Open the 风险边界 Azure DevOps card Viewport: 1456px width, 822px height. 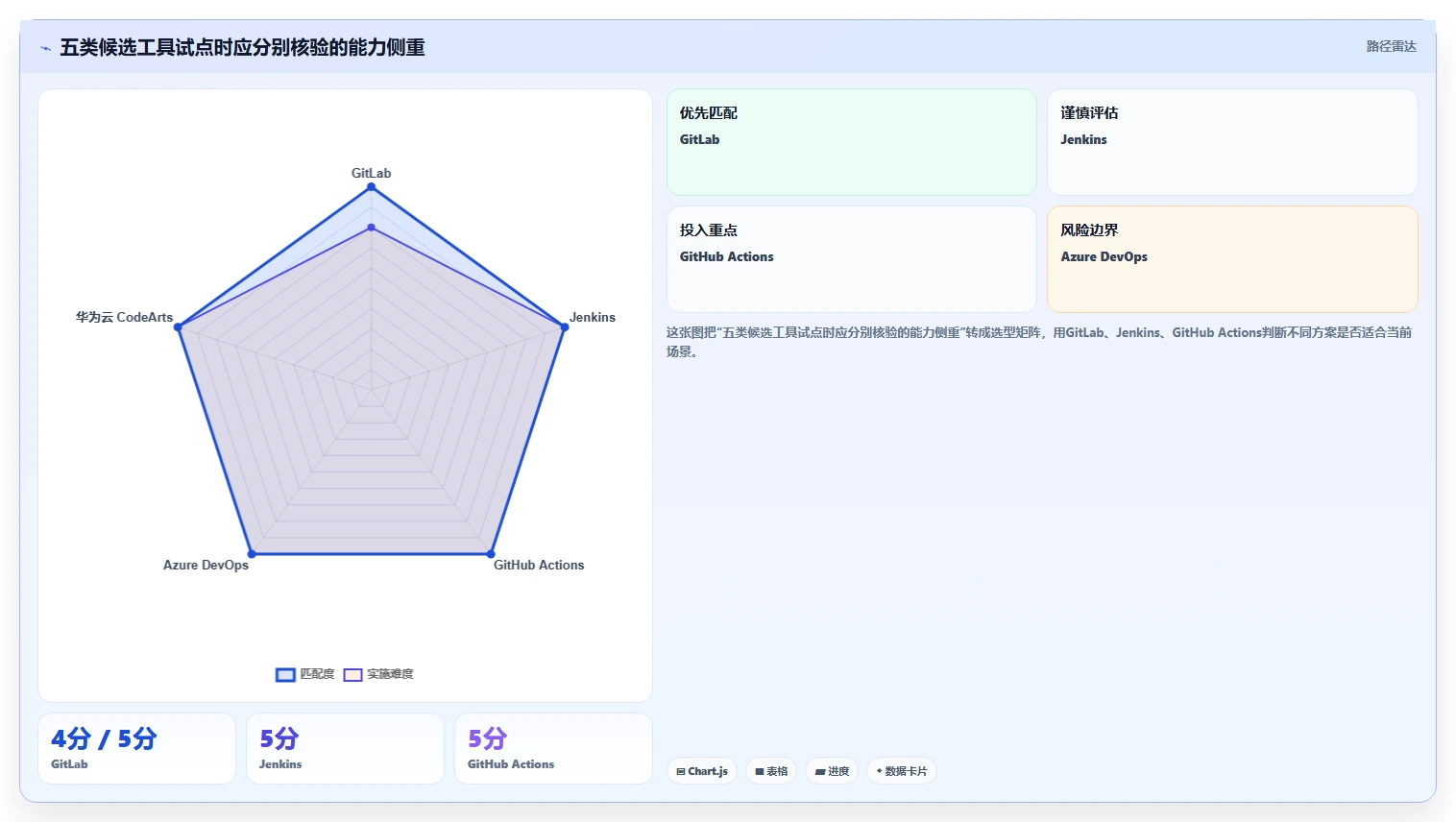click(1232, 259)
